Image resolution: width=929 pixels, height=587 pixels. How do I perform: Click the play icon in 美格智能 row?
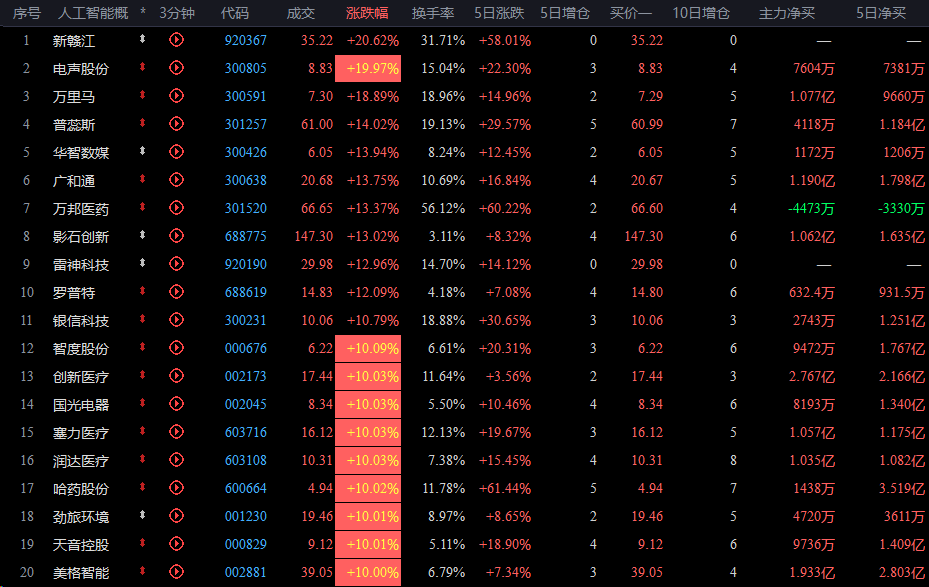tap(177, 572)
